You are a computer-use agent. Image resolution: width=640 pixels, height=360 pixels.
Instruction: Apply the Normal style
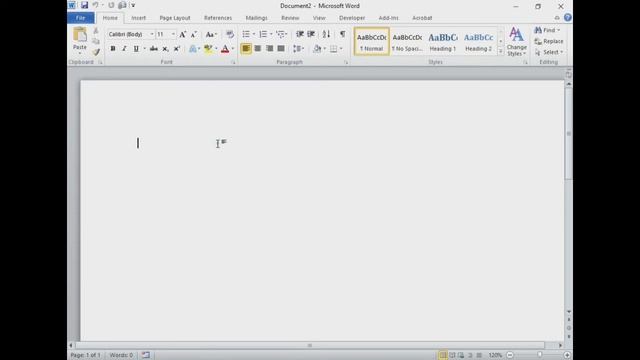[x=371, y=41]
